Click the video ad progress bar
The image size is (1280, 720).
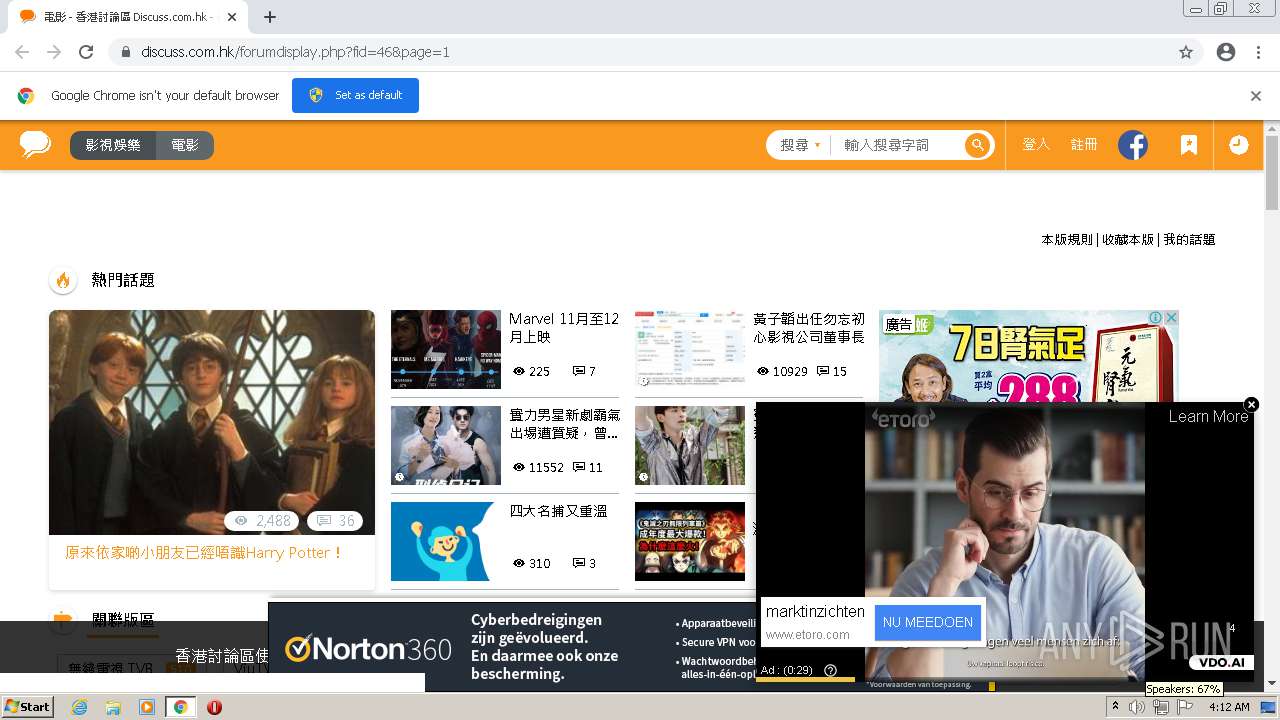[x=806, y=680]
